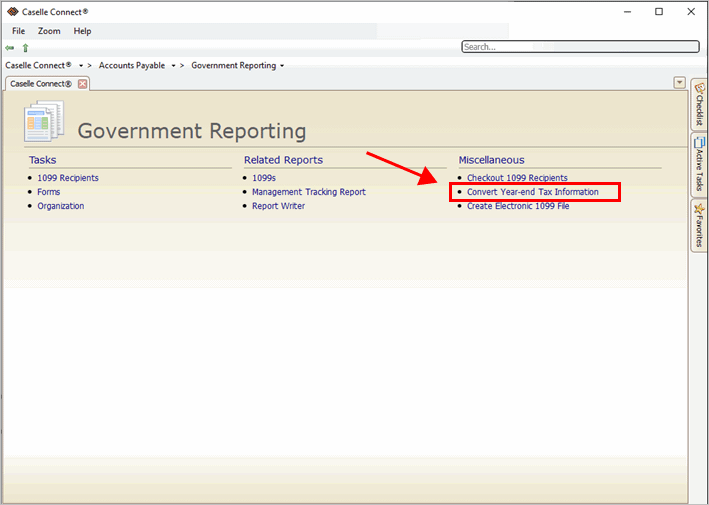The image size is (709, 505).
Task: Click in the Search input field
Action: 580,47
